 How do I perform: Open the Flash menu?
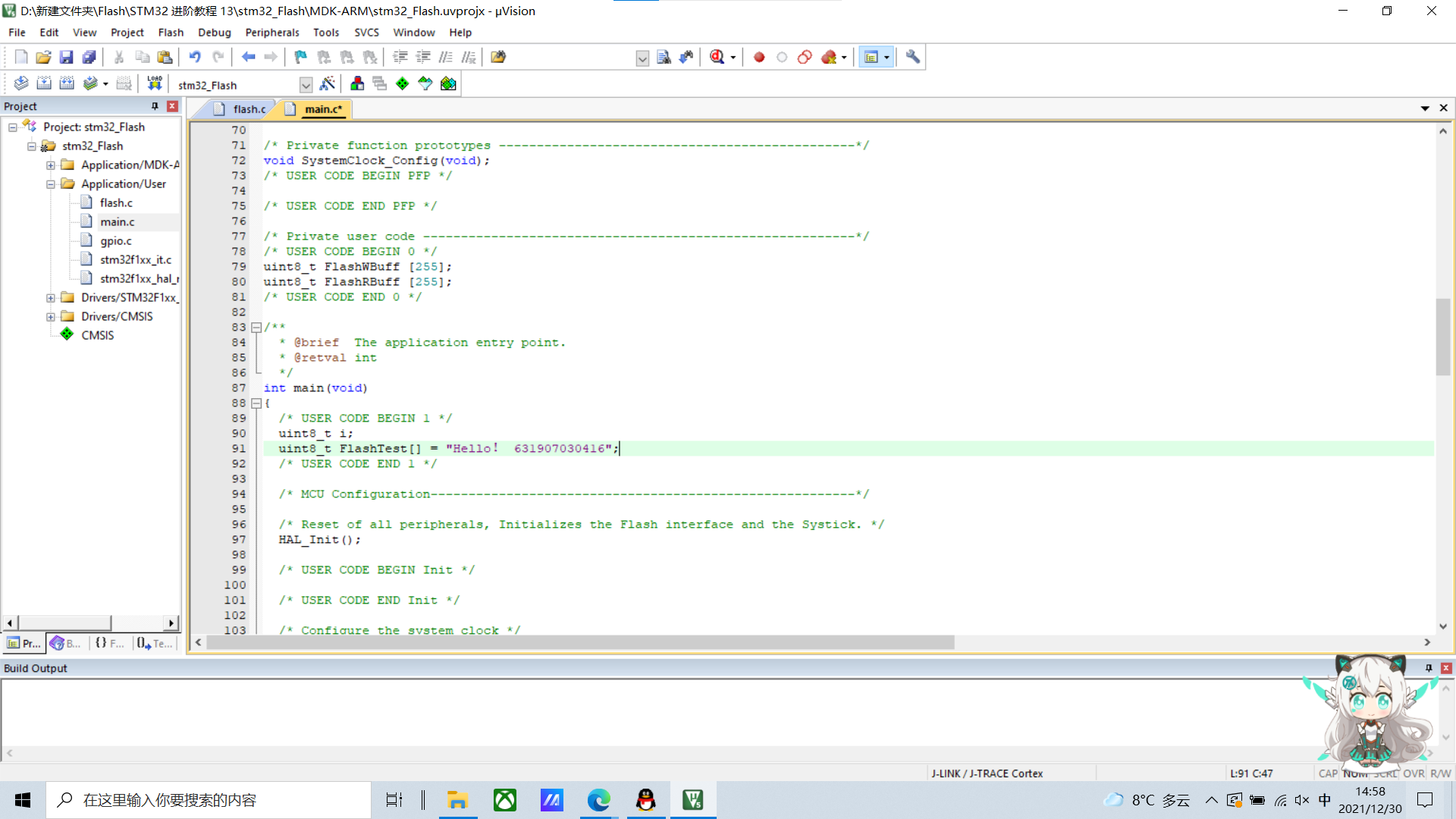click(171, 33)
